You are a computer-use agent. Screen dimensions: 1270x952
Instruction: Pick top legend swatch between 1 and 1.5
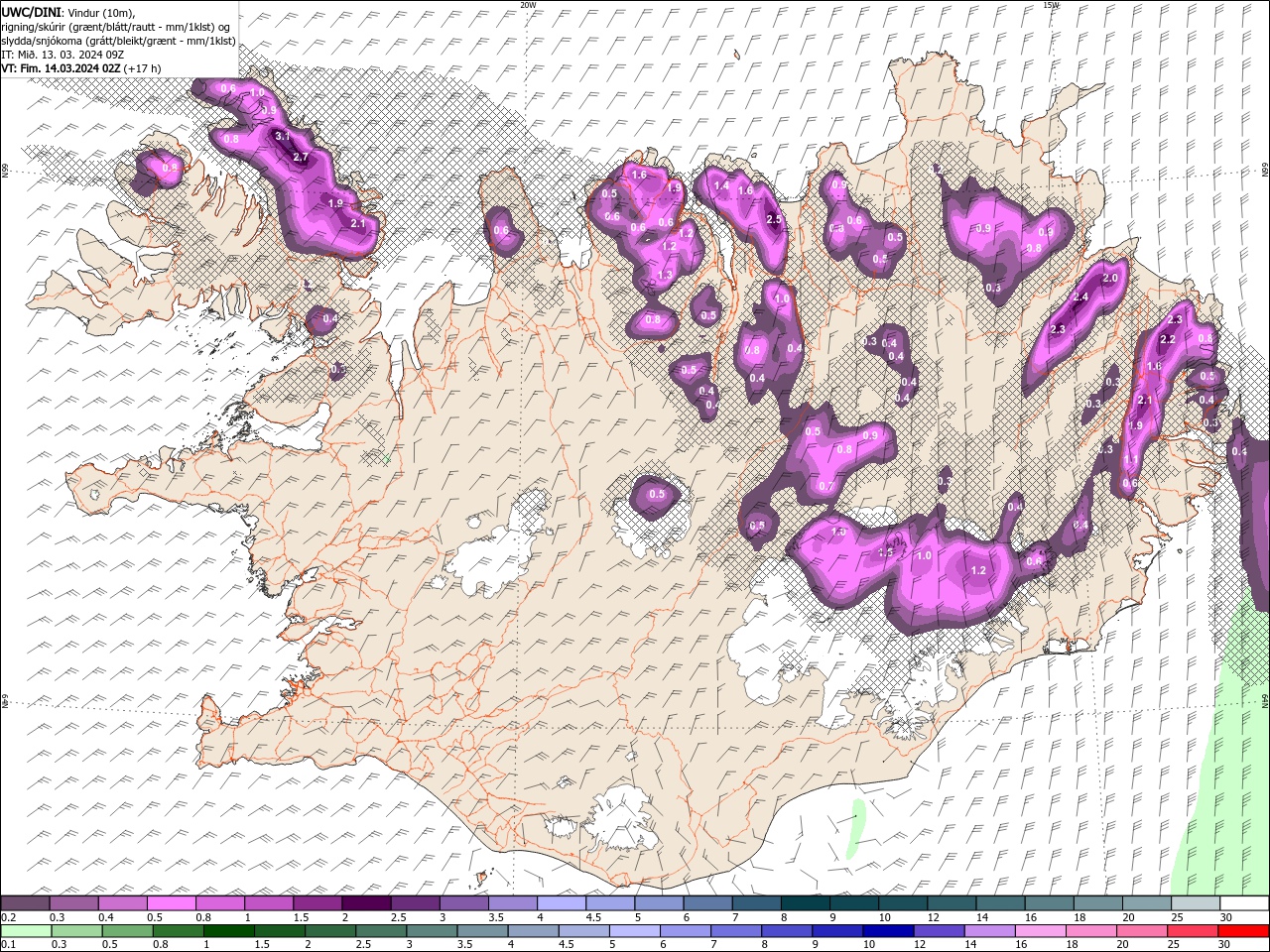click(268, 903)
